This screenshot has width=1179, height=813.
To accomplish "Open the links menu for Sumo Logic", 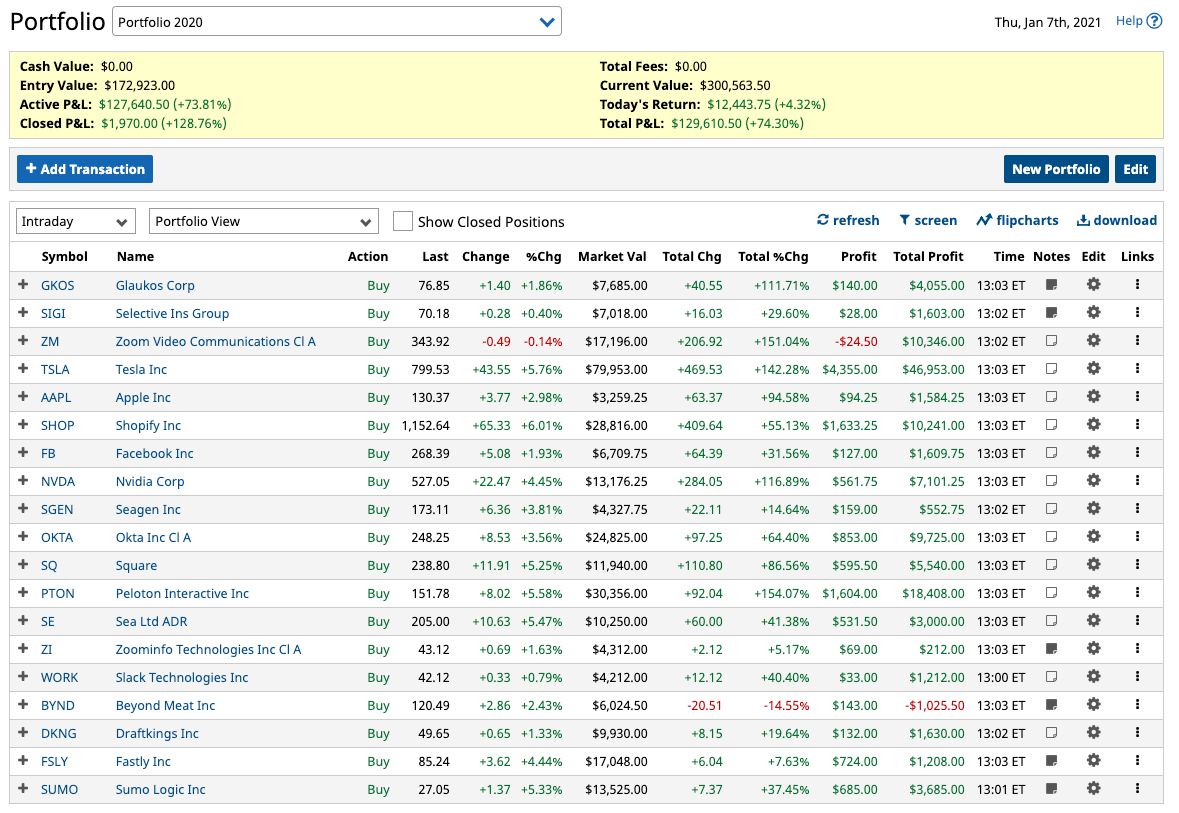I will (x=1137, y=789).
